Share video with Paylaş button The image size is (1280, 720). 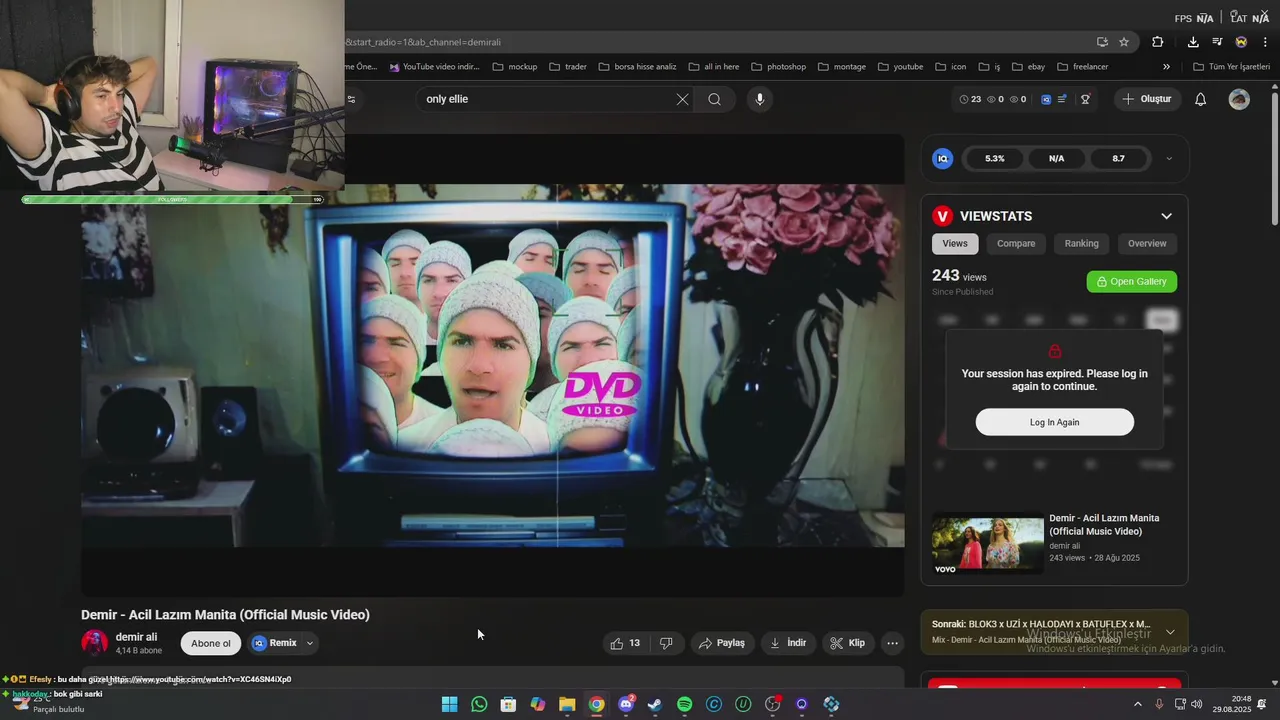pos(722,643)
